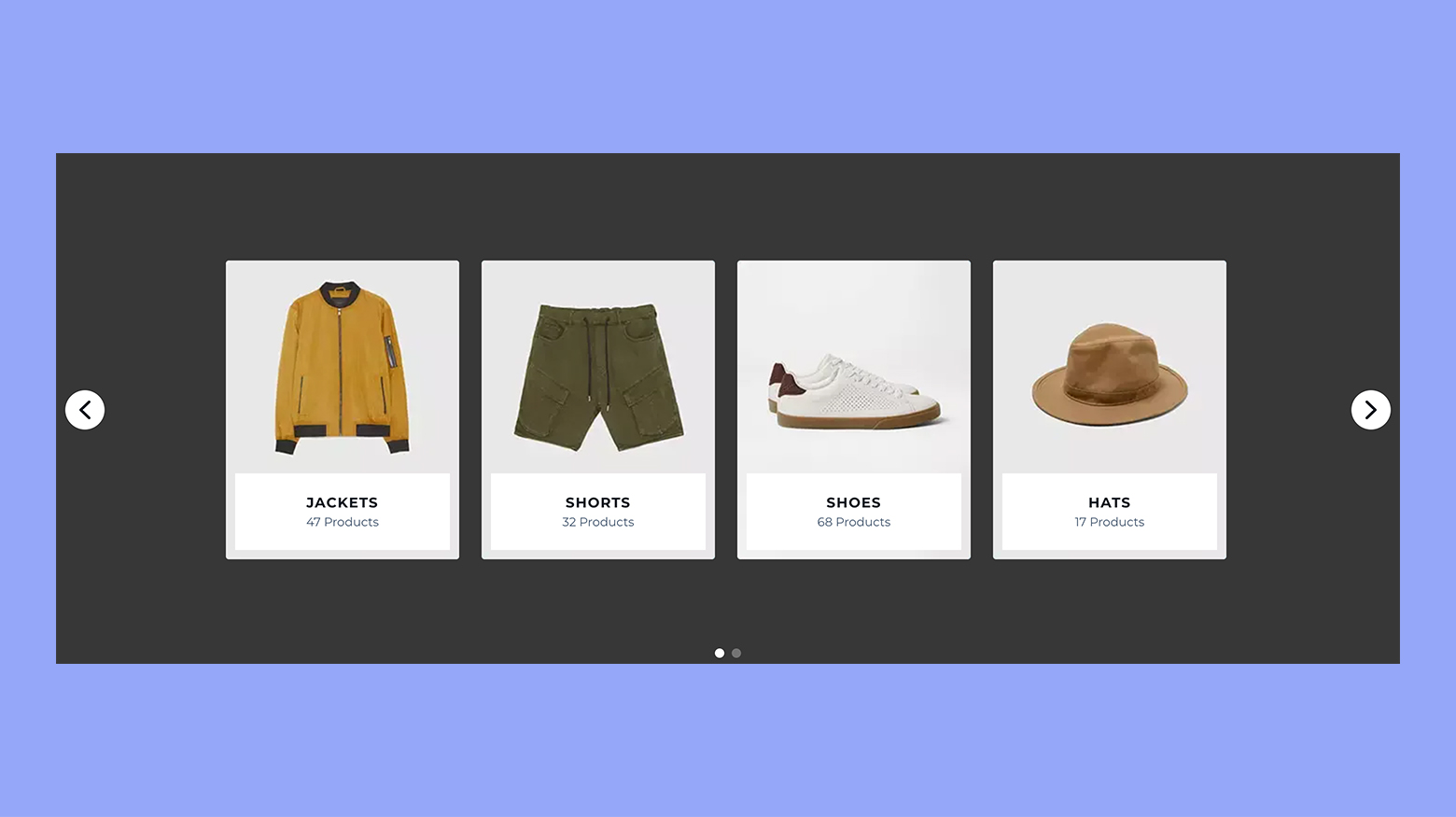This screenshot has width=1456, height=817.
Task: Click the left carousel navigation arrow
Action: (85, 409)
